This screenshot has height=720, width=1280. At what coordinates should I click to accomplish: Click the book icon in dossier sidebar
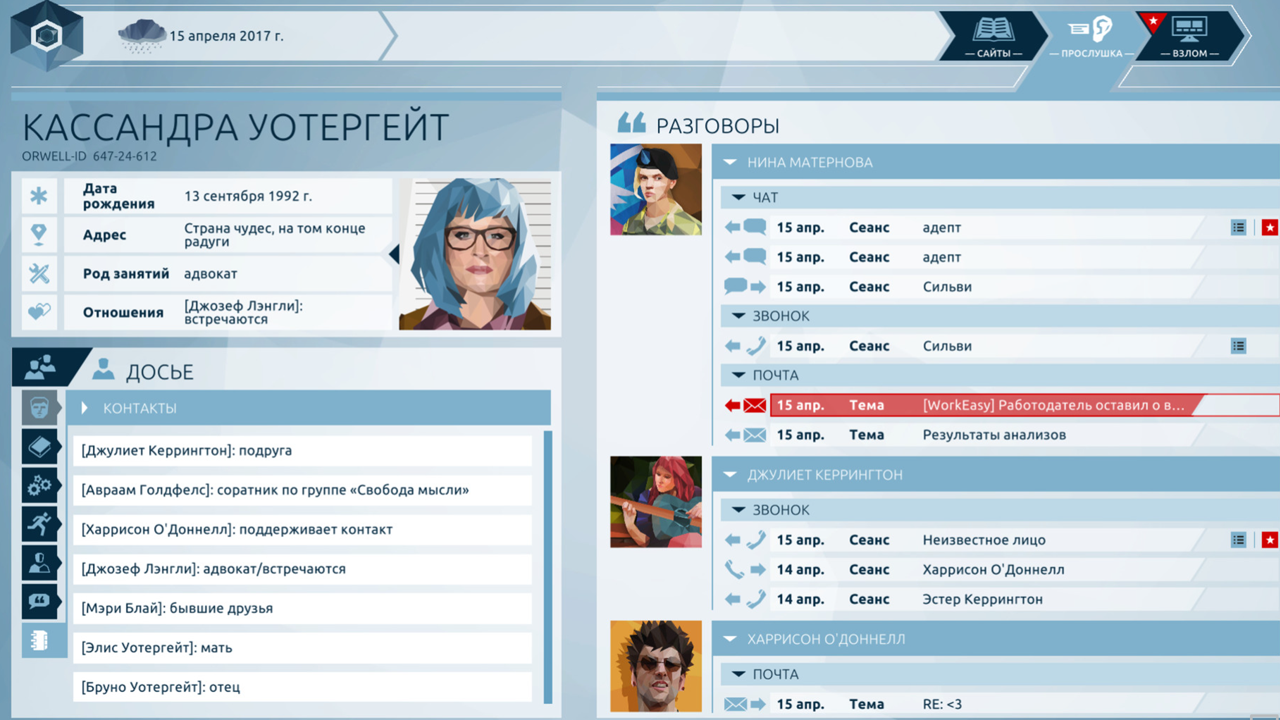tap(41, 447)
